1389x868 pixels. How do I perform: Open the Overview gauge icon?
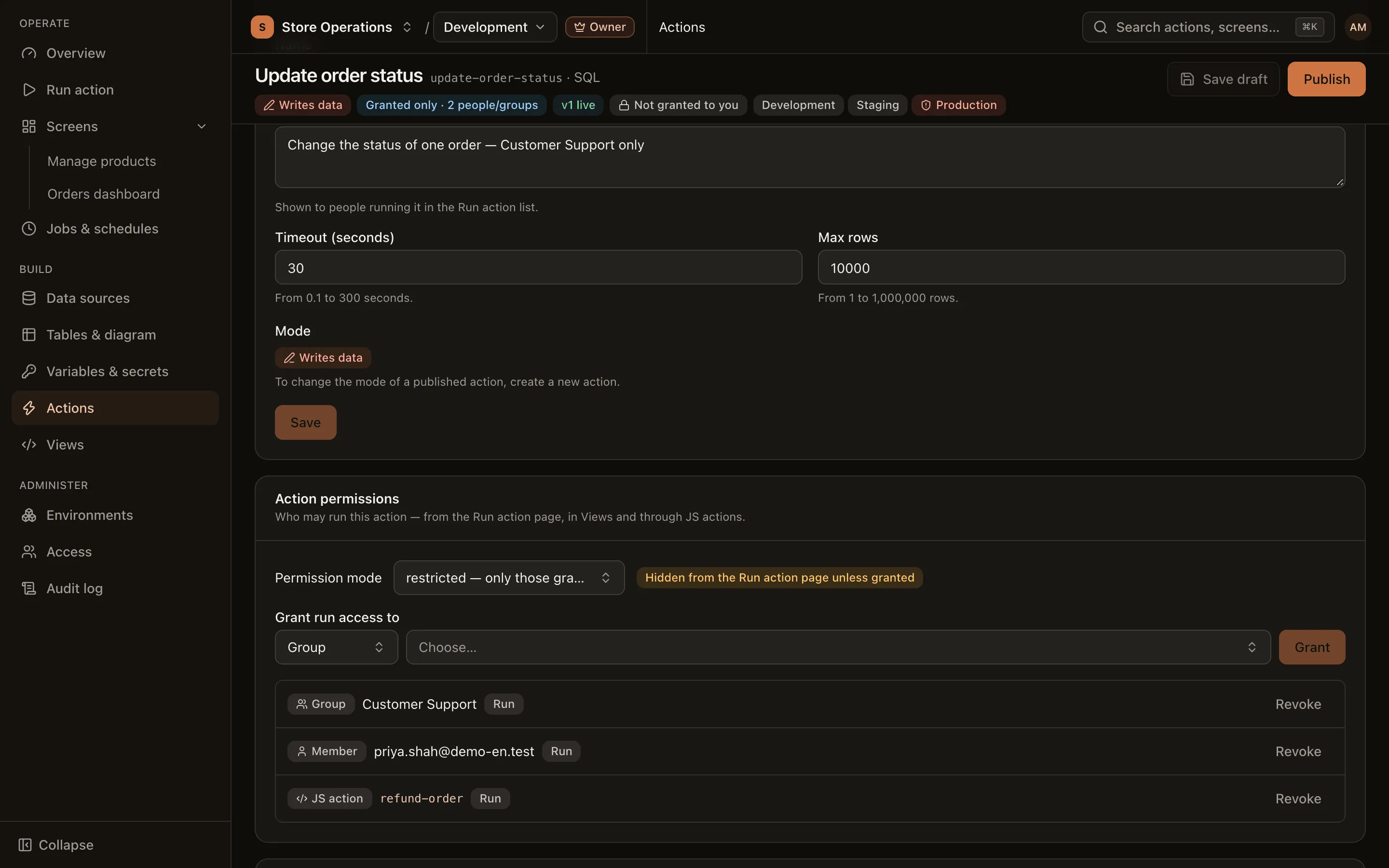point(29,54)
